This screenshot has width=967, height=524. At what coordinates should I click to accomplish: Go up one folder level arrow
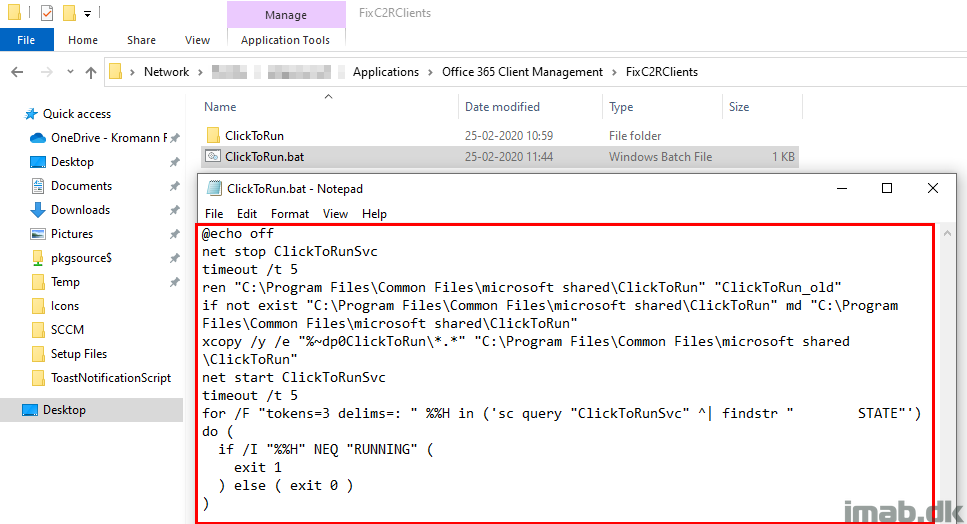coord(91,72)
